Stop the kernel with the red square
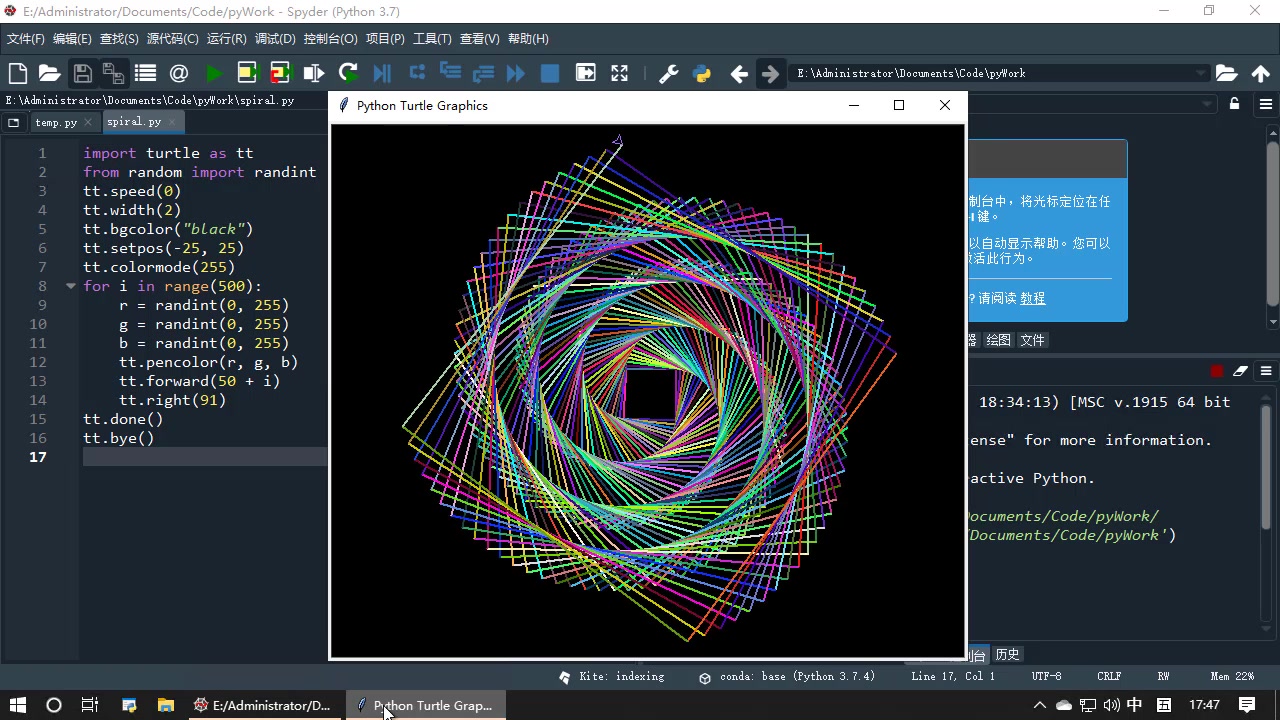Image resolution: width=1280 pixels, height=720 pixels. click(x=1216, y=371)
